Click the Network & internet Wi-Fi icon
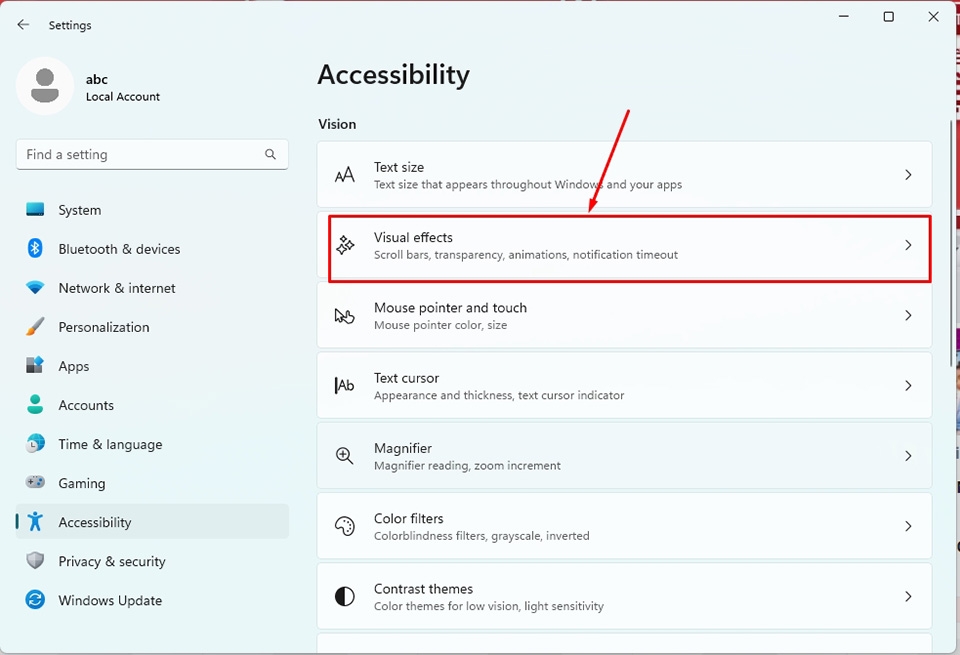 tap(35, 288)
